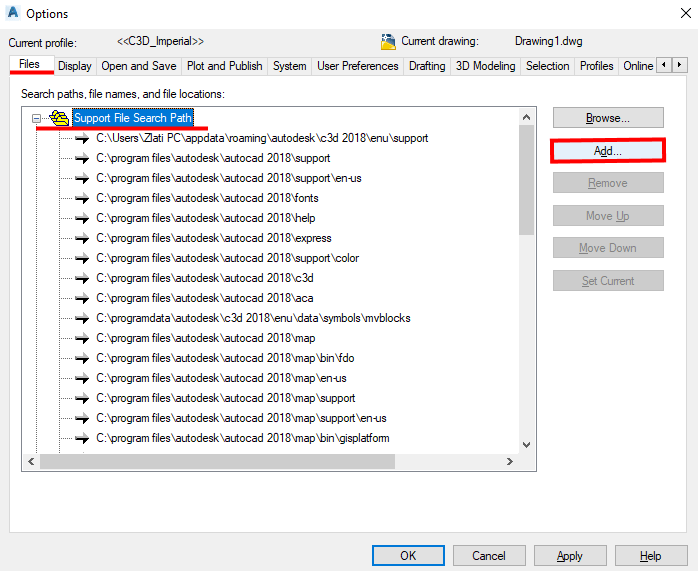Click the Move Up button
The width and height of the screenshot is (698, 571).
(608, 216)
